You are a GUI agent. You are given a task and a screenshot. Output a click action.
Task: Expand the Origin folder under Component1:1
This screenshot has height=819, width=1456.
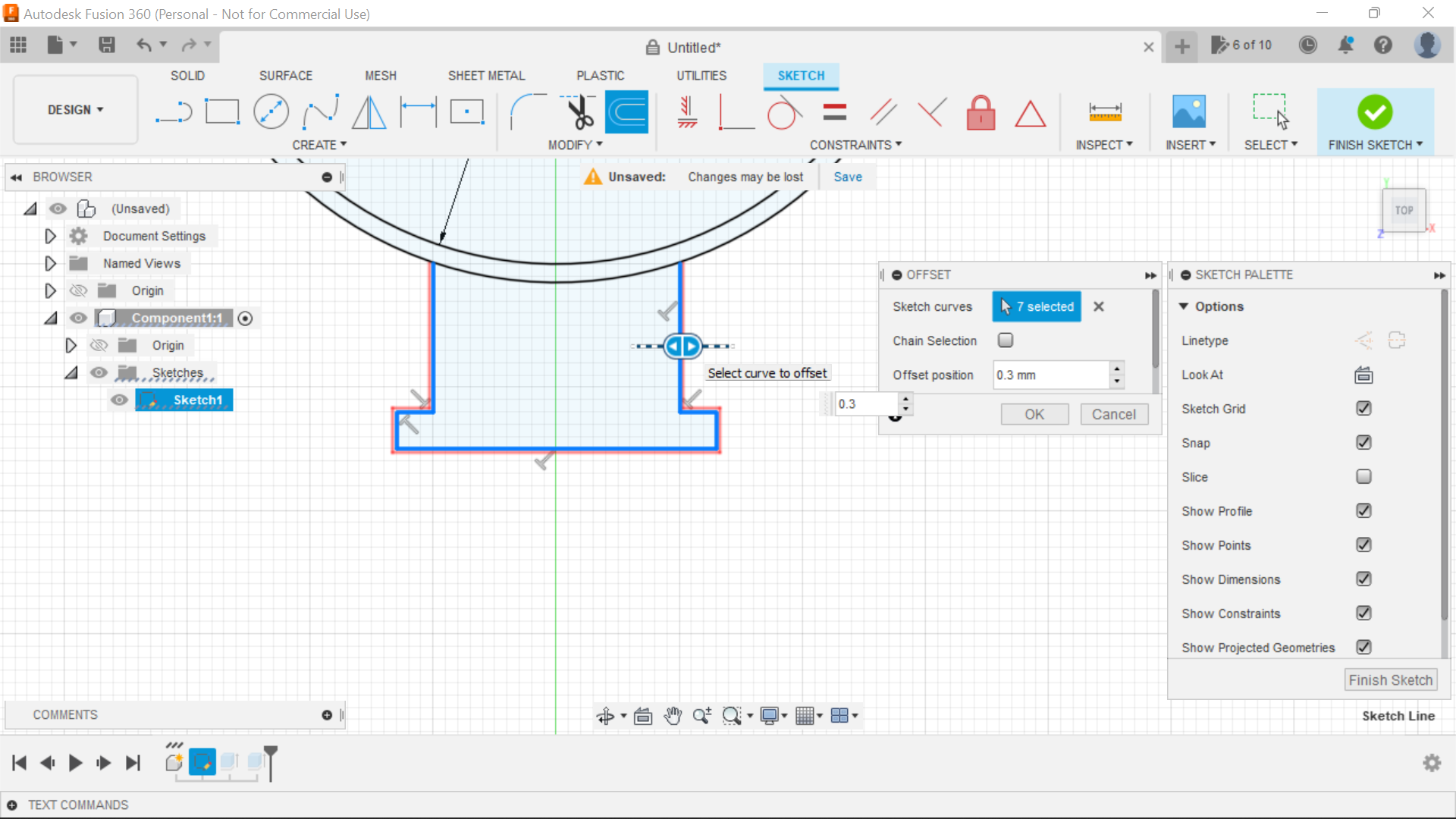71,345
